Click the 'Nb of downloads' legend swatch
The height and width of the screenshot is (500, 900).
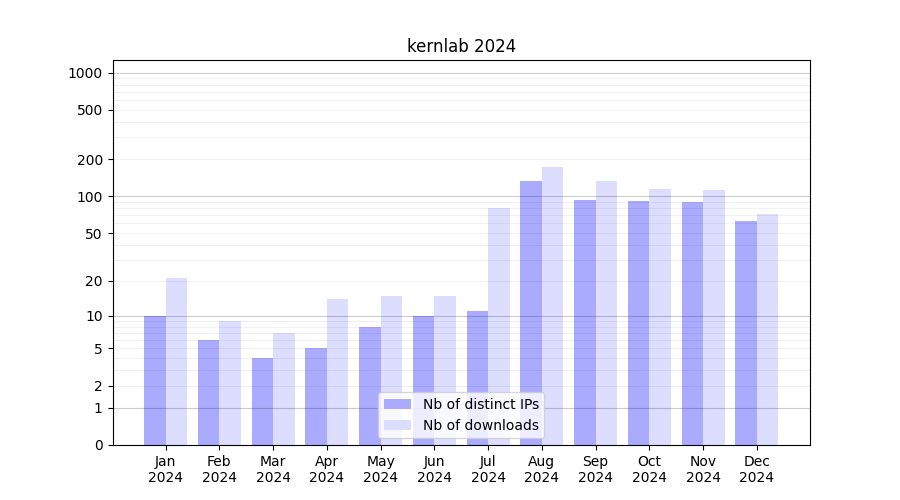pos(397,425)
